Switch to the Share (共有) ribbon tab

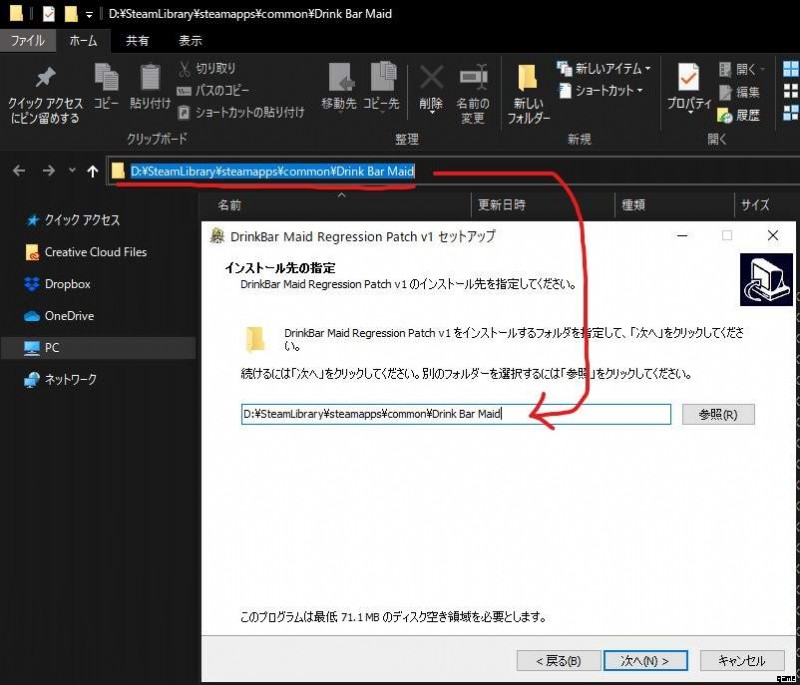pyautogui.click(x=138, y=41)
